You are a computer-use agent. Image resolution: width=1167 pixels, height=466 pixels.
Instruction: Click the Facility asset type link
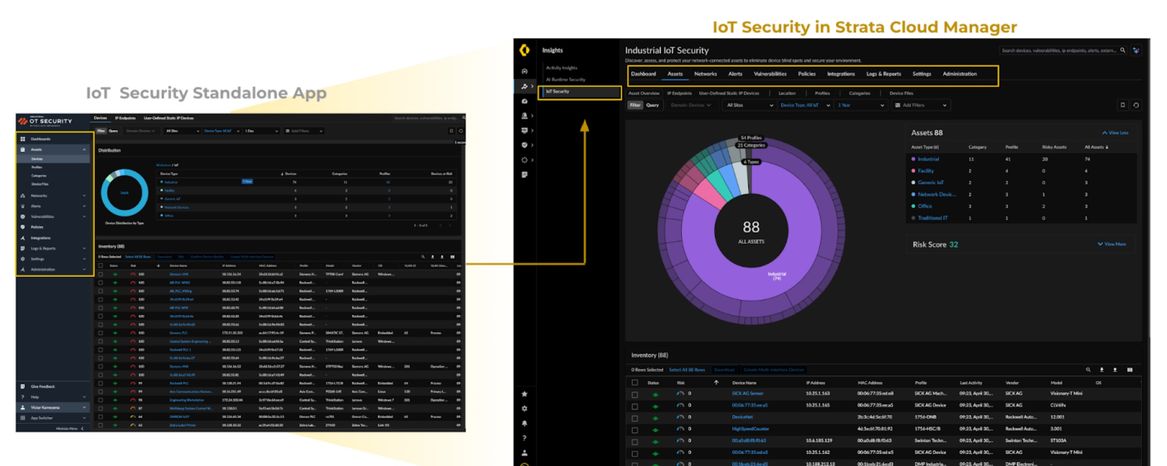(926, 170)
